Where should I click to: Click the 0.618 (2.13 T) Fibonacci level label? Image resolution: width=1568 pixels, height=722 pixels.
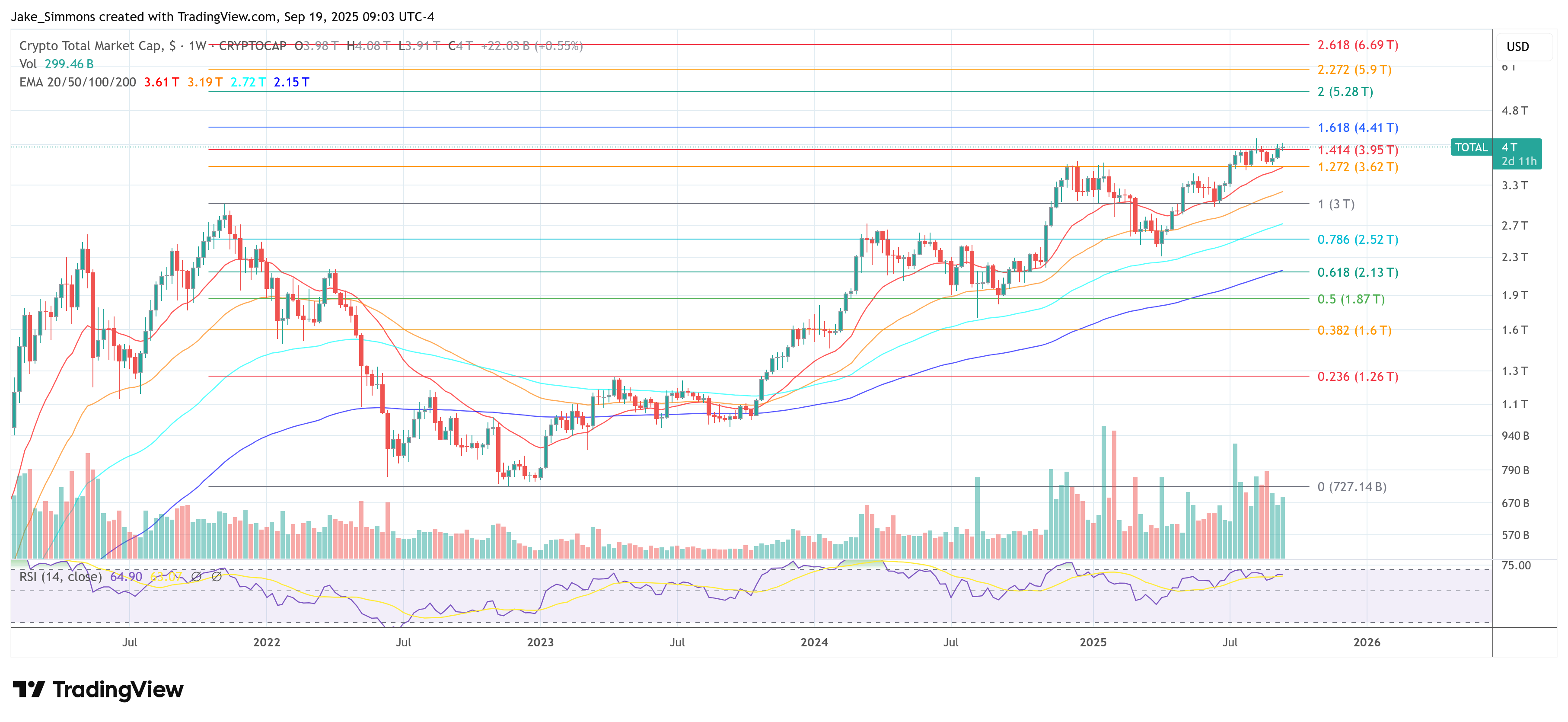pos(1358,272)
